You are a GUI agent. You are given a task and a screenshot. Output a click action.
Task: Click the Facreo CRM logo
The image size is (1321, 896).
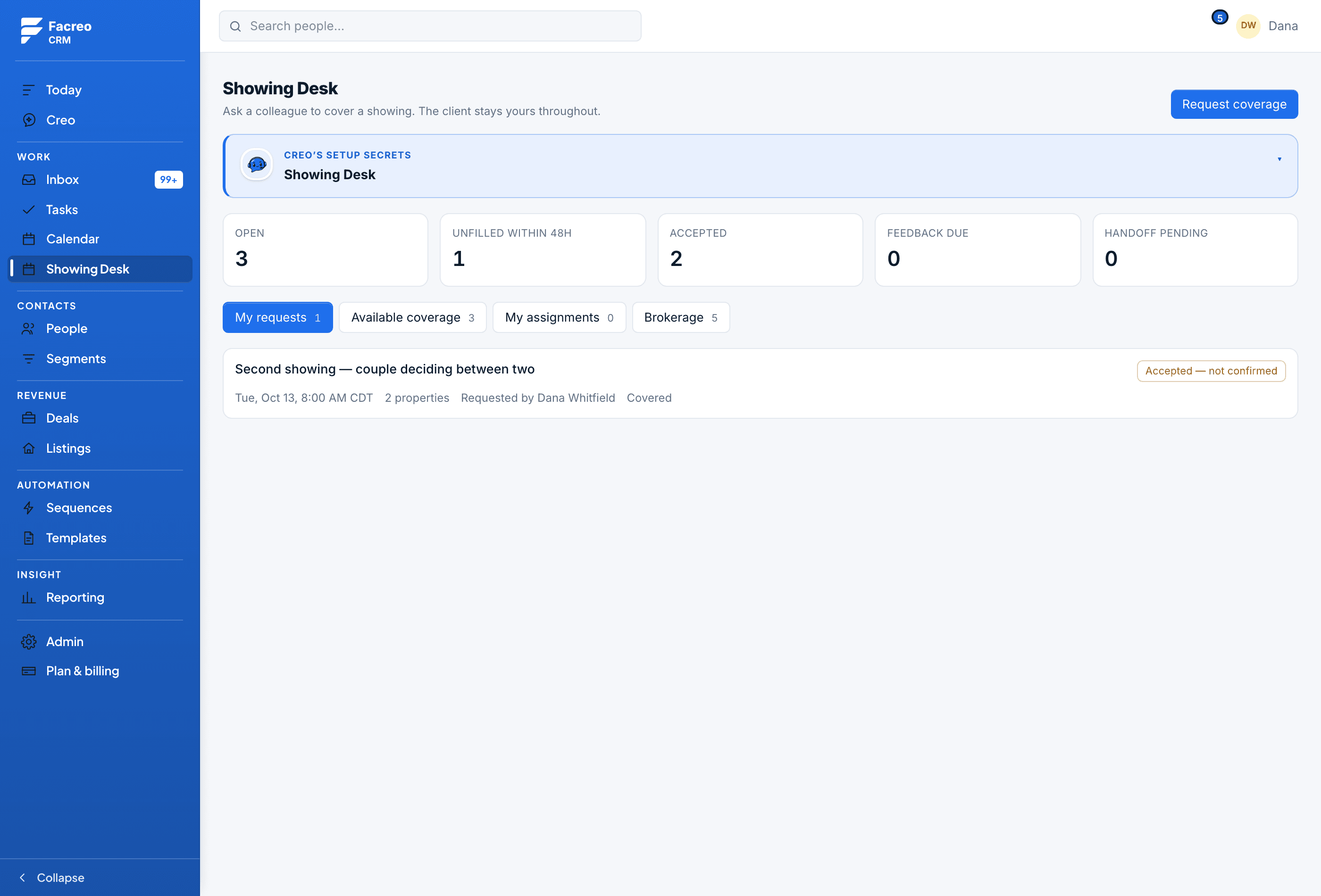coord(56,31)
